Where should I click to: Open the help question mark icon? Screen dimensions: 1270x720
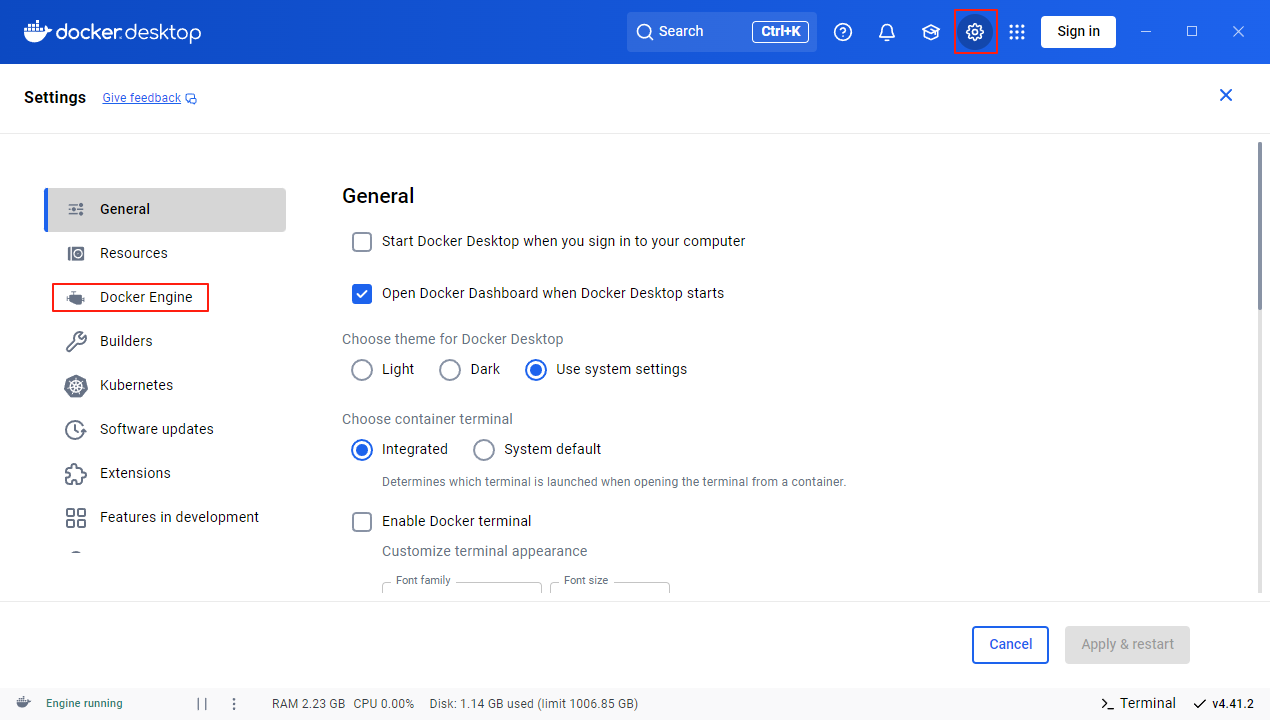click(x=843, y=32)
